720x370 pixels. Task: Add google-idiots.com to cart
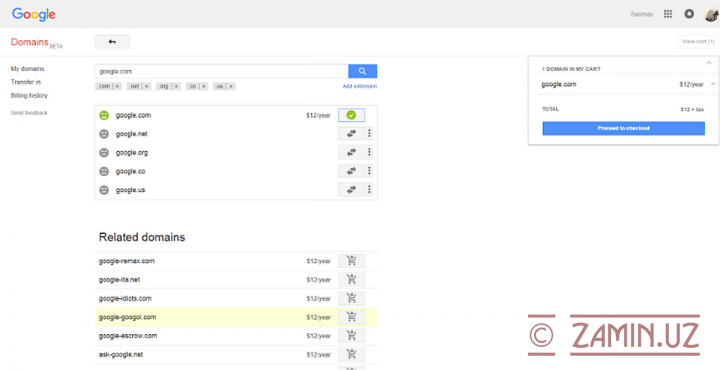[x=352, y=298]
